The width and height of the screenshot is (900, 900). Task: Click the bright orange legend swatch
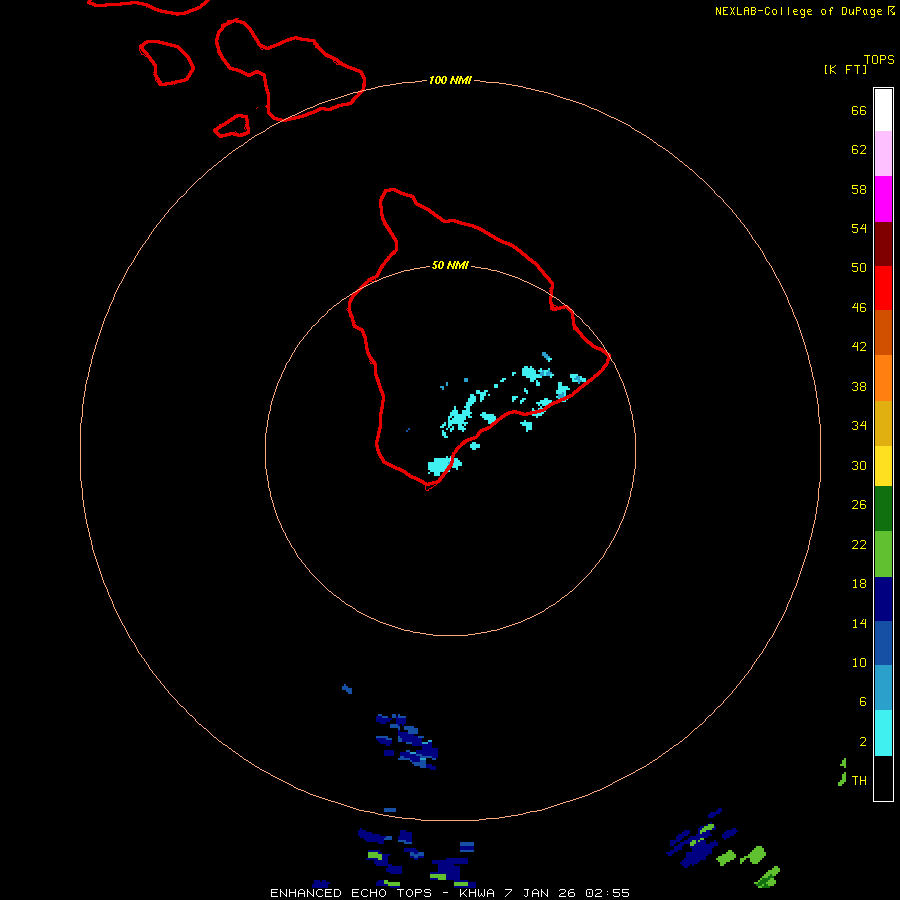883,378
